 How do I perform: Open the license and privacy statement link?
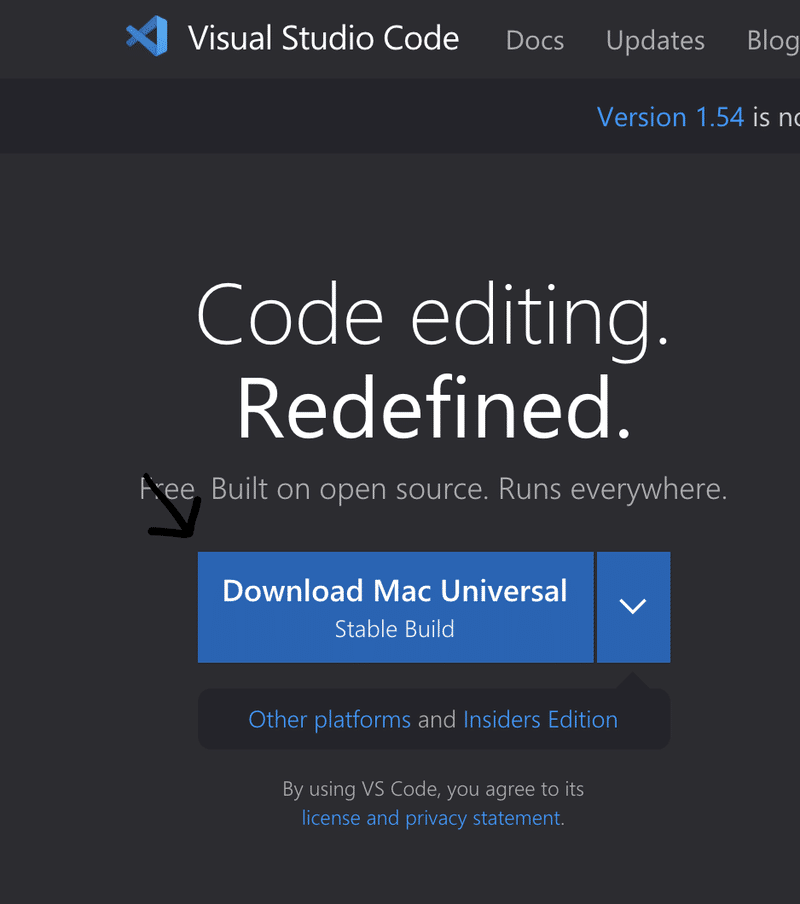tap(431, 818)
